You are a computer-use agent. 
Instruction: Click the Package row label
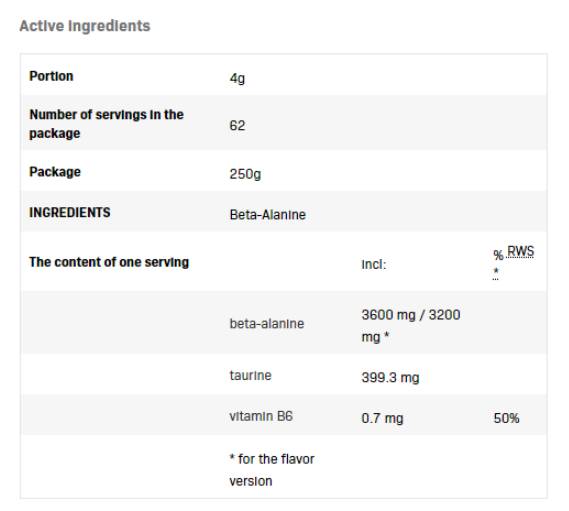pyautogui.click(x=55, y=172)
